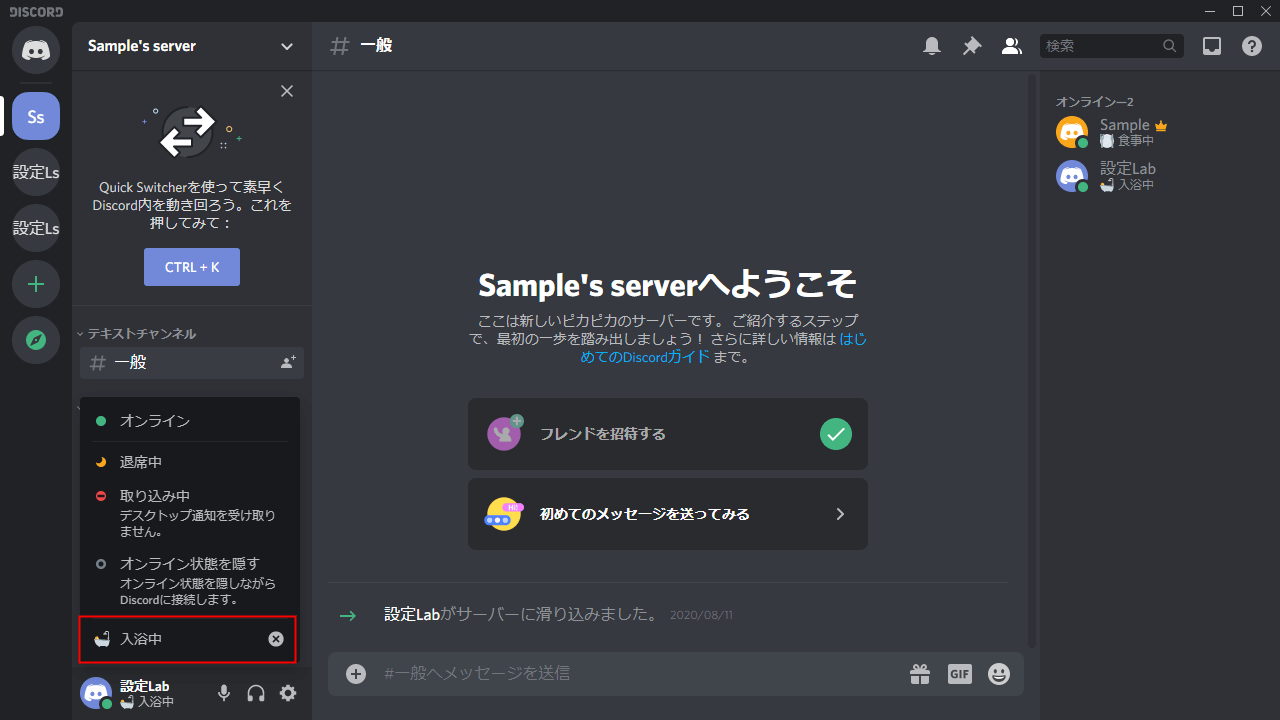
Task: Click 設定Lab name in join message
Action: pos(413,614)
